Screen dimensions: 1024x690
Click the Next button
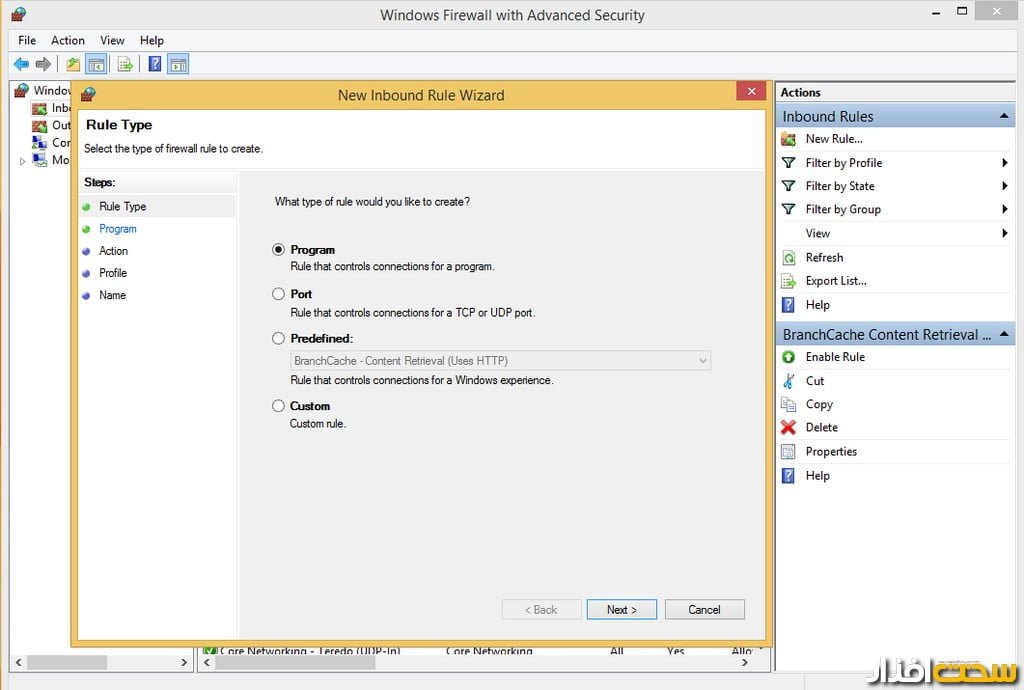click(x=621, y=609)
